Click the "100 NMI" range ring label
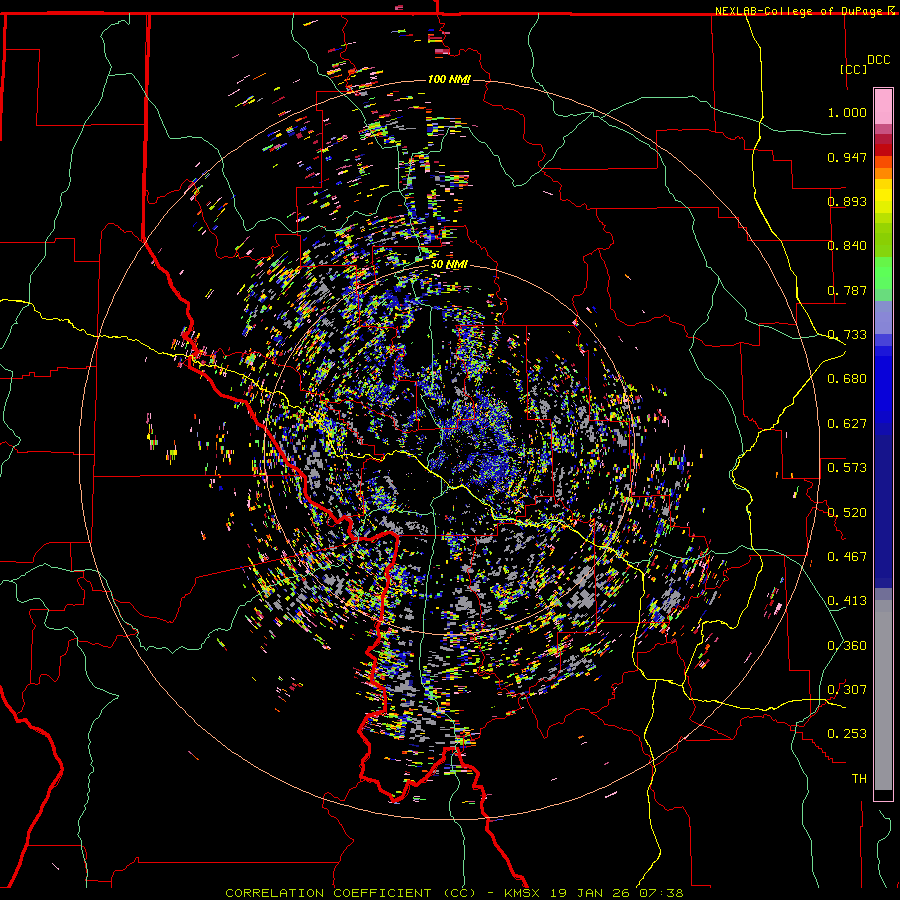 tap(449, 79)
